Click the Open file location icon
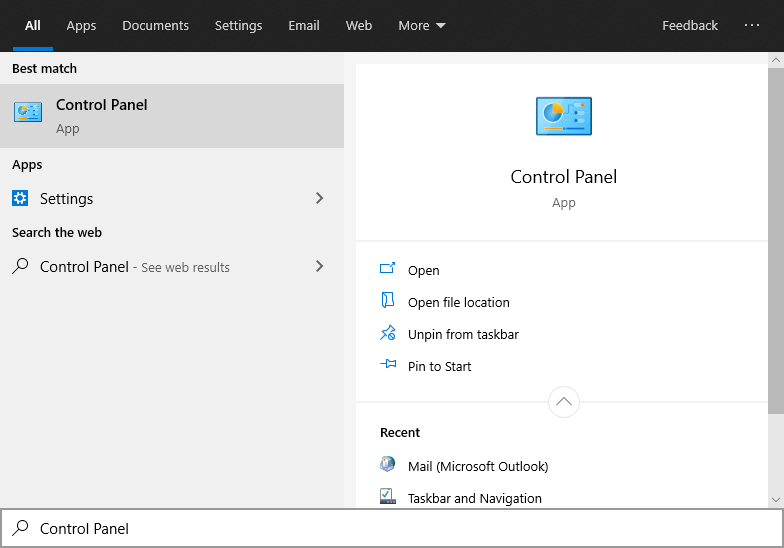The image size is (784, 548). pos(388,300)
